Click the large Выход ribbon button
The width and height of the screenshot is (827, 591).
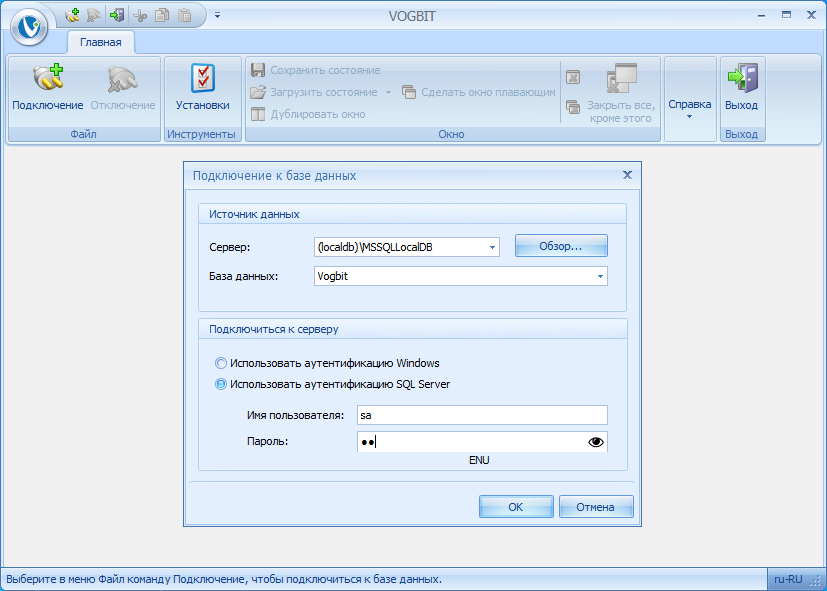(742, 88)
